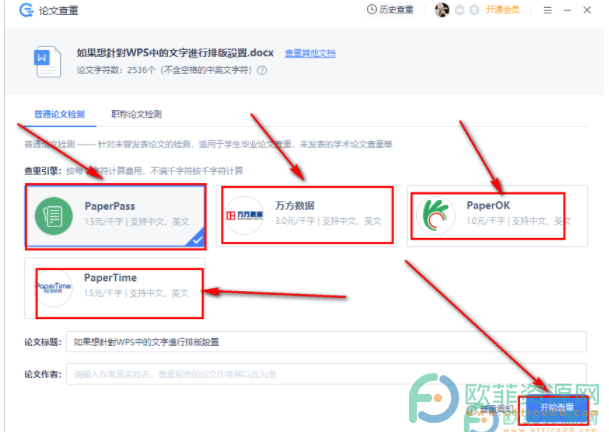Click the Word document file icon
Screen dimensions: 609x432
tap(48, 61)
